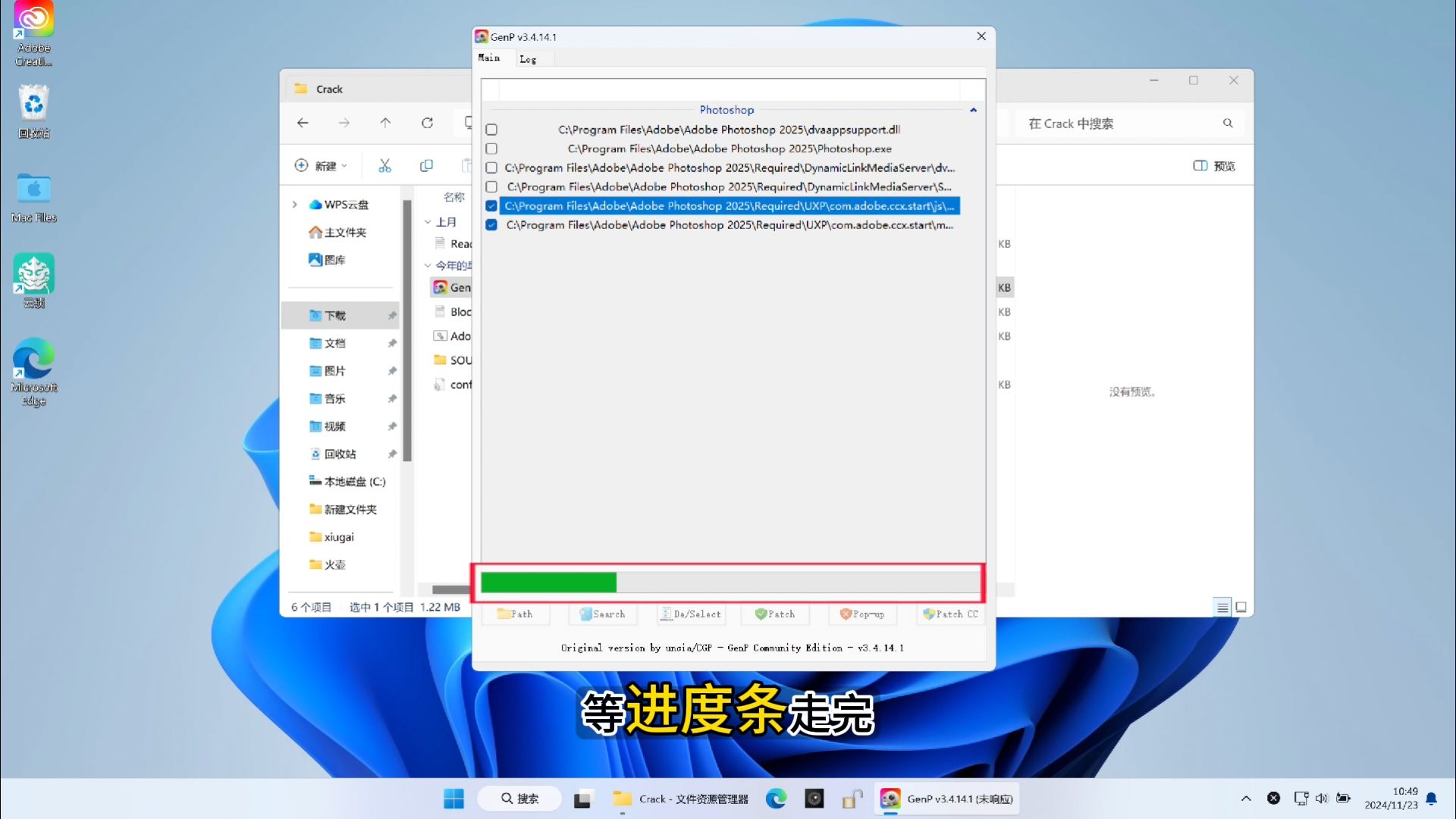The height and width of the screenshot is (819, 1456).
Task: Click the Patch CC button in GenP
Action: (951, 614)
